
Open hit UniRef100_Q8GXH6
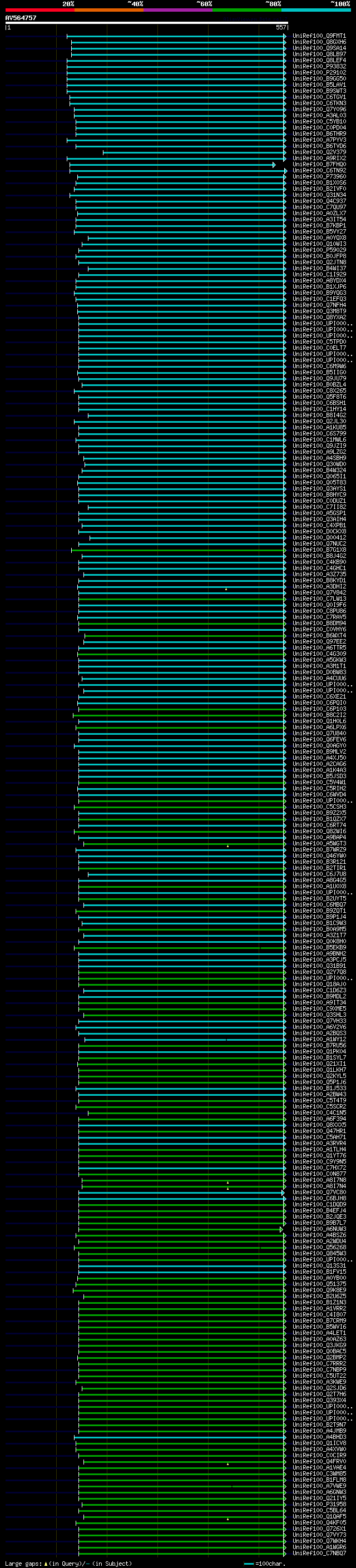(319, 42)
